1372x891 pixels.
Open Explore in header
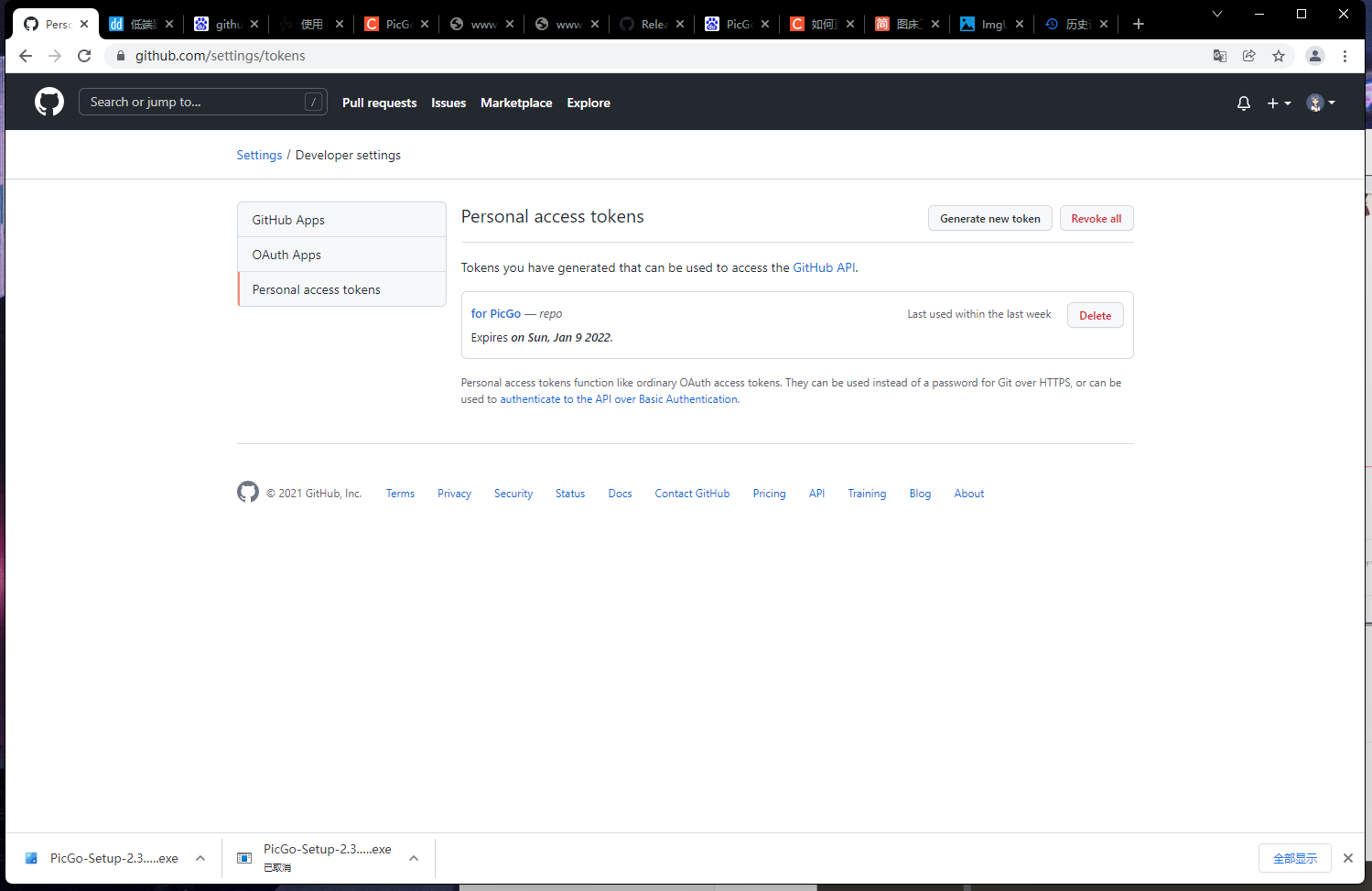(589, 103)
